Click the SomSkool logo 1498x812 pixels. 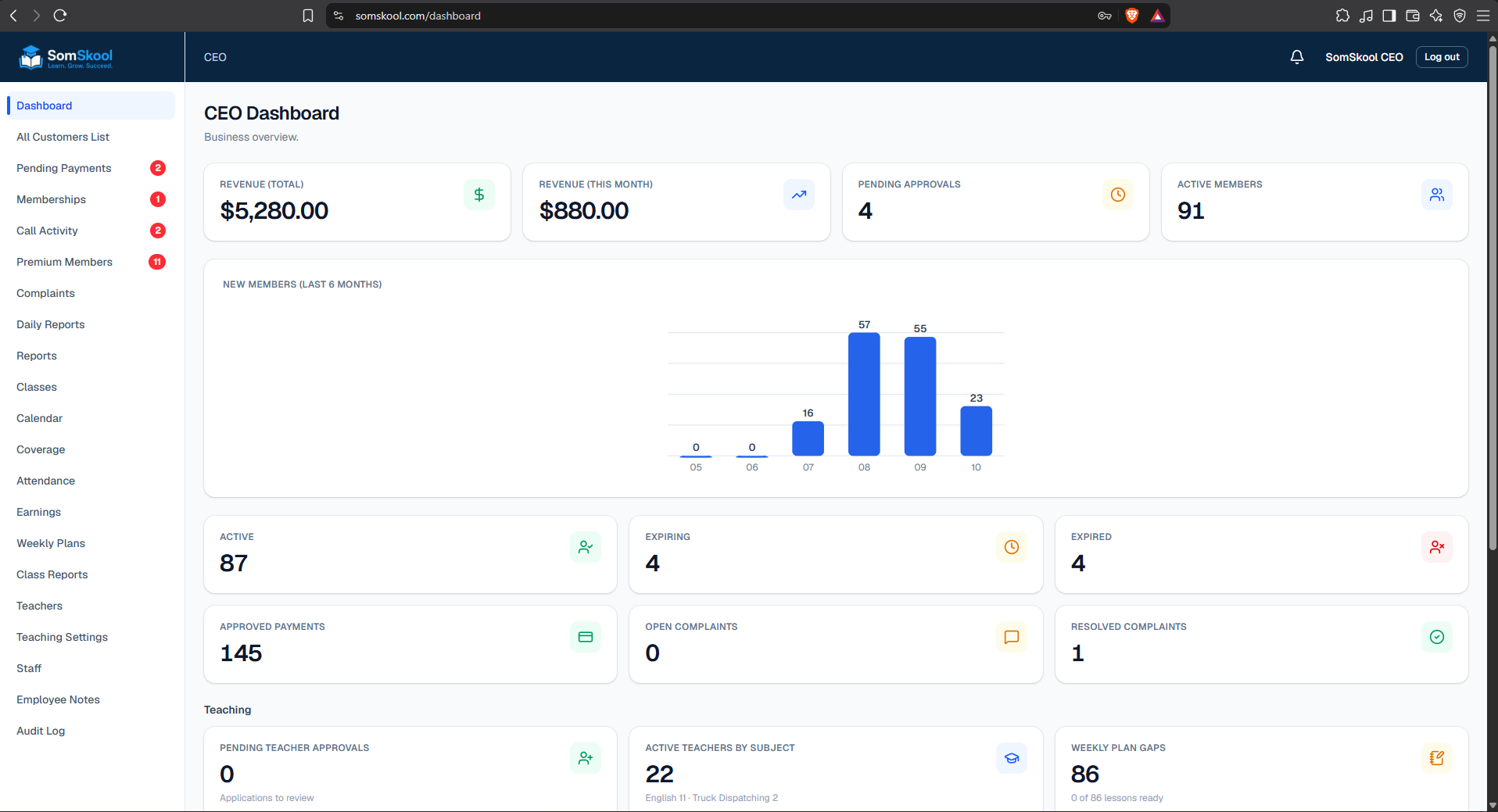[66, 57]
